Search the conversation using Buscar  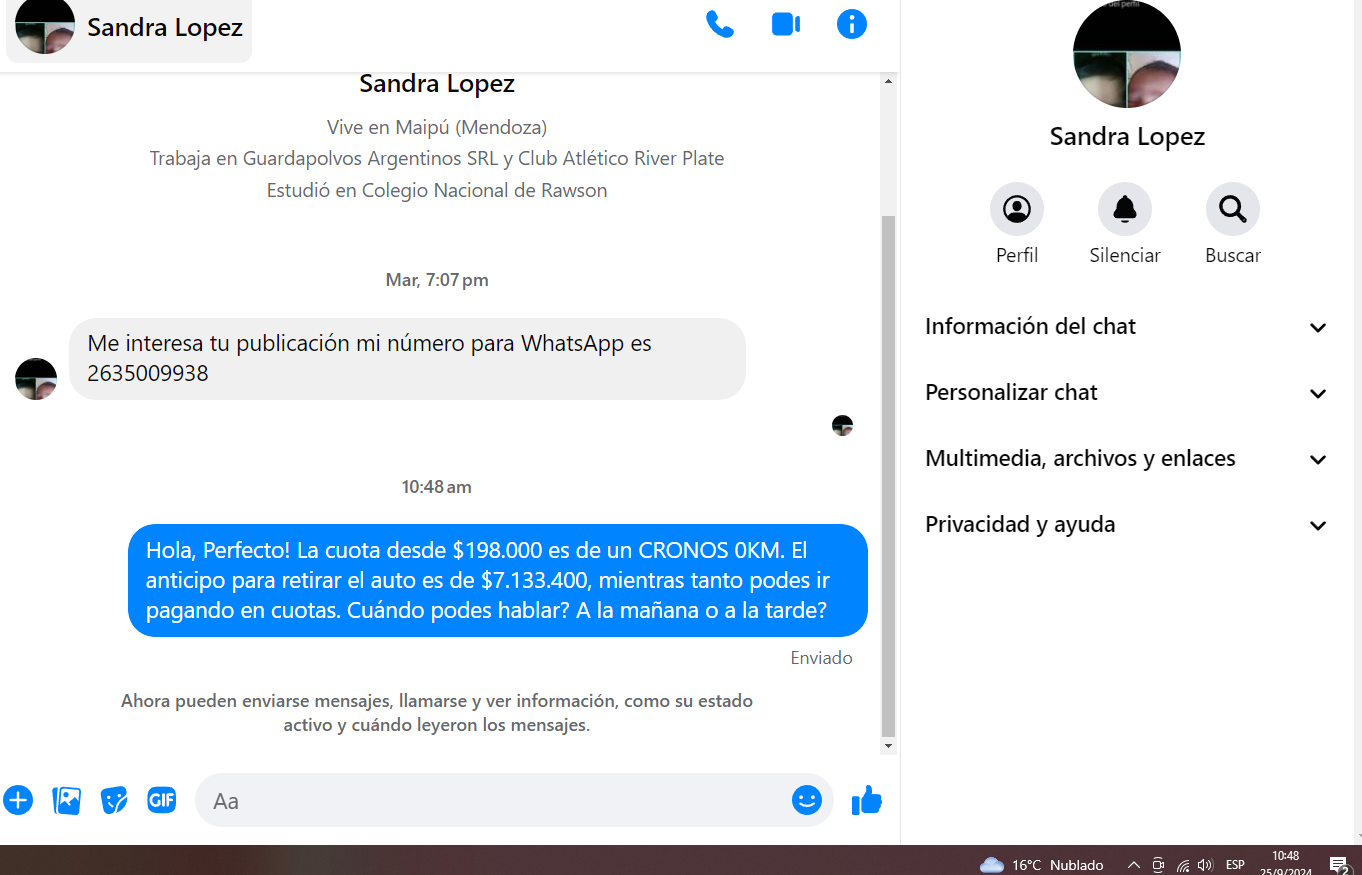(1232, 210)
